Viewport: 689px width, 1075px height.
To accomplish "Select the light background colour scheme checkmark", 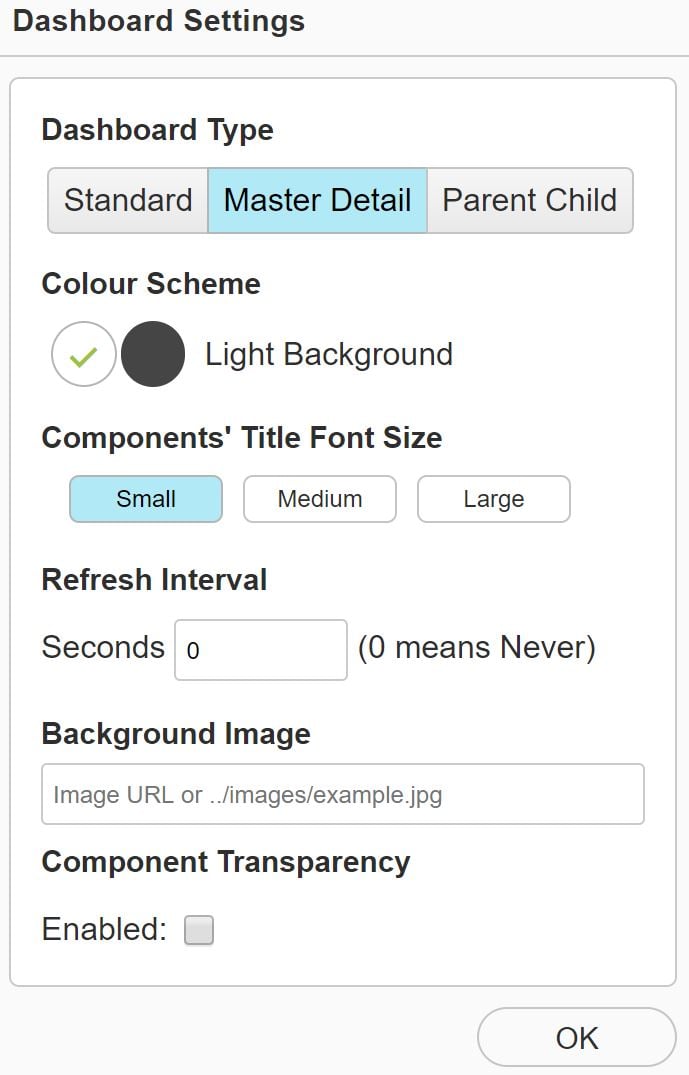I will (x=83, y=354).
